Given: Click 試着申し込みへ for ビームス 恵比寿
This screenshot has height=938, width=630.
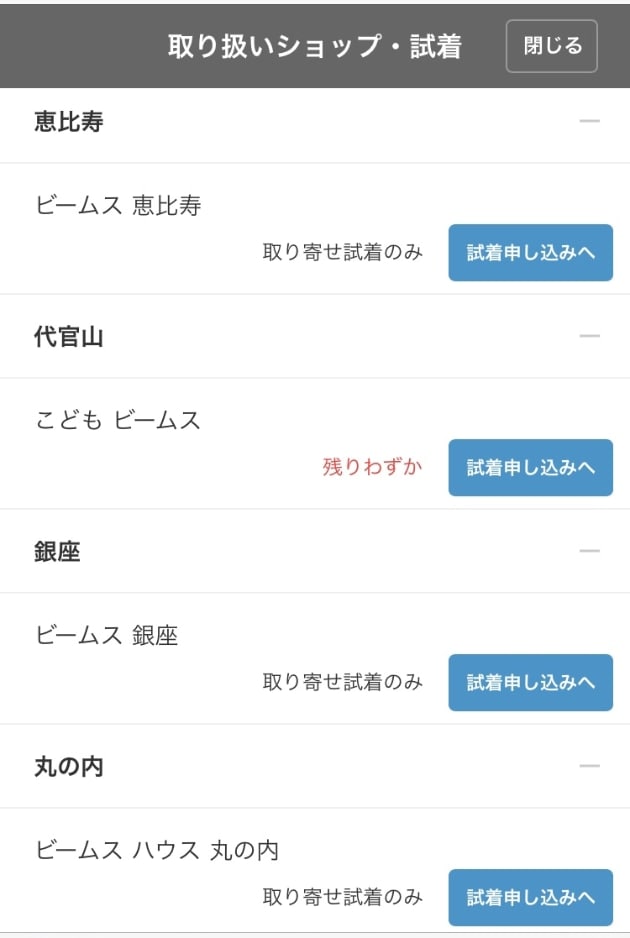Looking at the screenshot, I should (x=531, y=252).
